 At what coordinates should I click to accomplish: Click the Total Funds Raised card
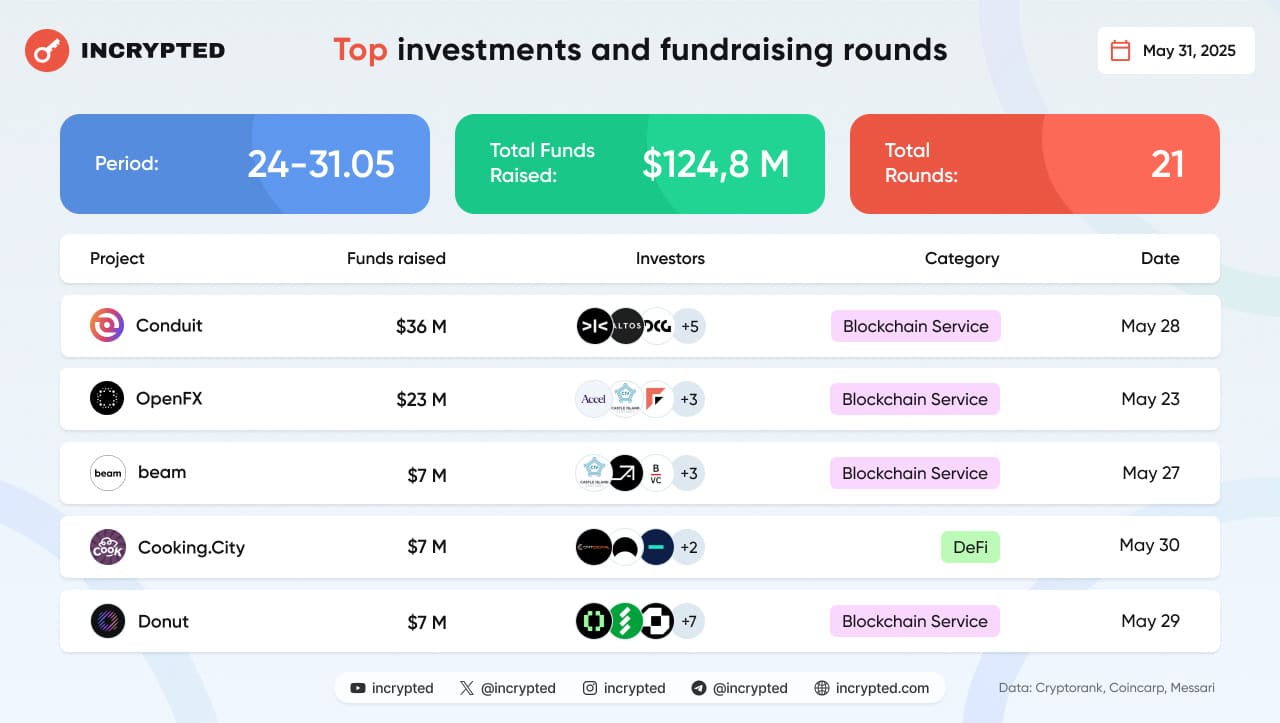coord(640,164)
